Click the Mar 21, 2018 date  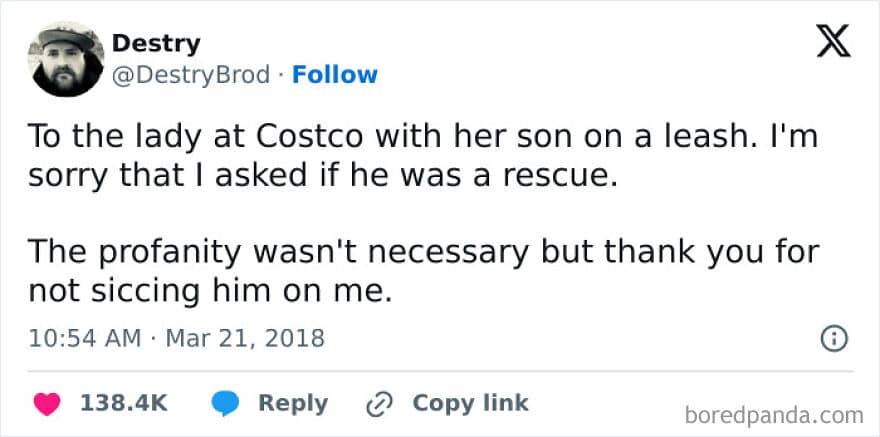pos(245,338)
